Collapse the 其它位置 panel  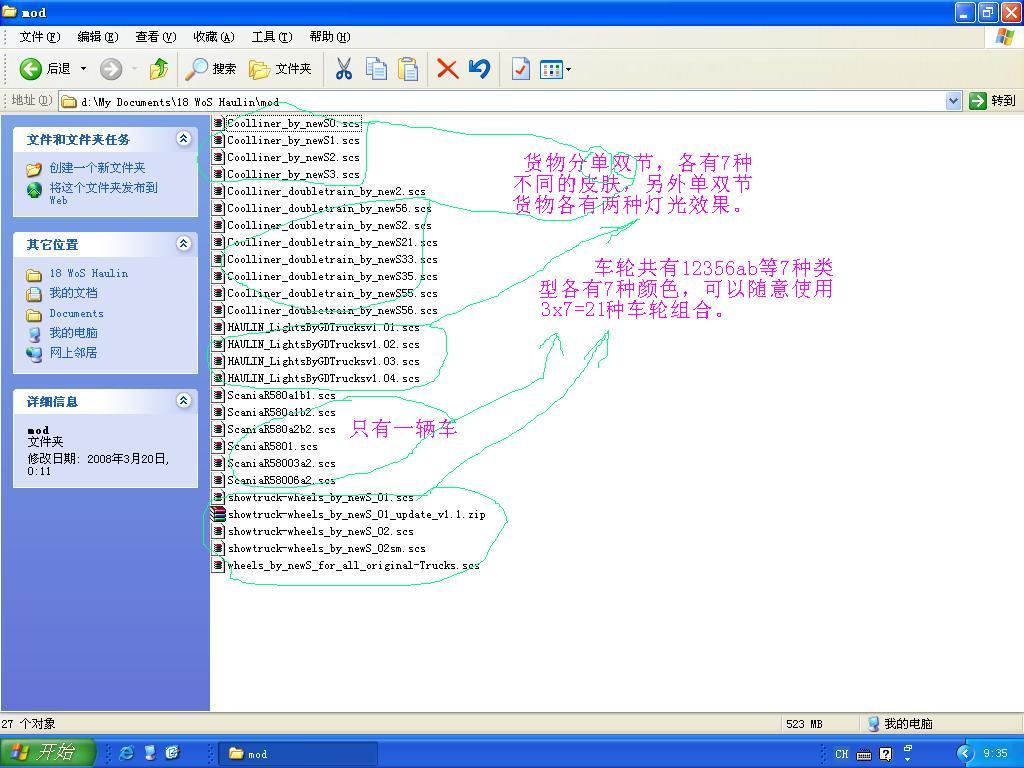pyautogui.click(x=183, y=244)
